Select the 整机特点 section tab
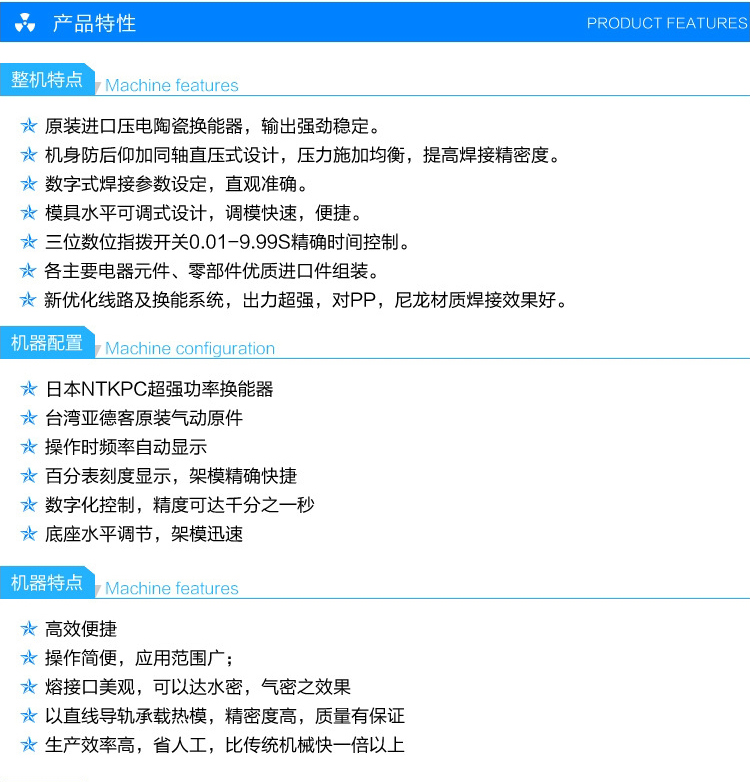750x782 pixels. (x=47, y=80)
